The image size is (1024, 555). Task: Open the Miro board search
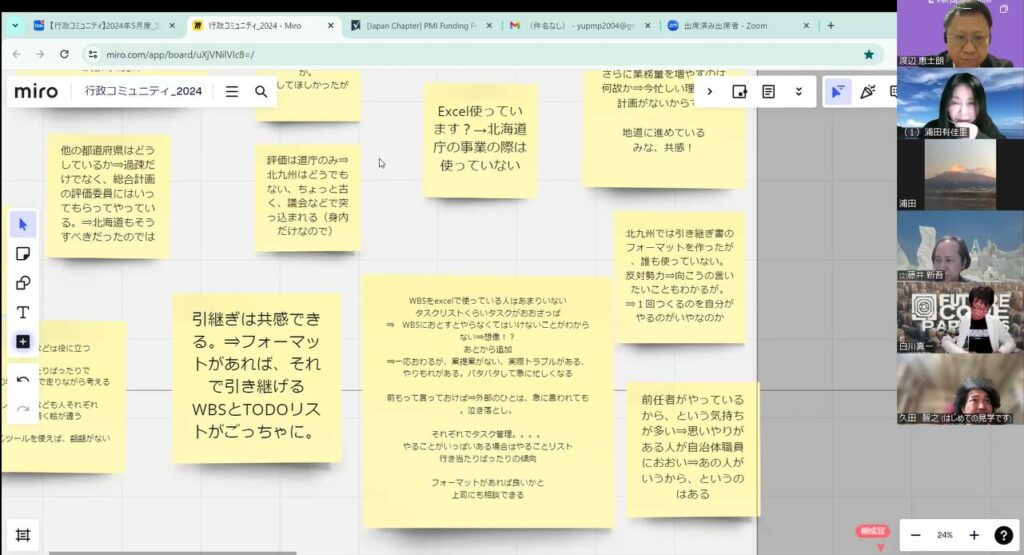[261, 92]
